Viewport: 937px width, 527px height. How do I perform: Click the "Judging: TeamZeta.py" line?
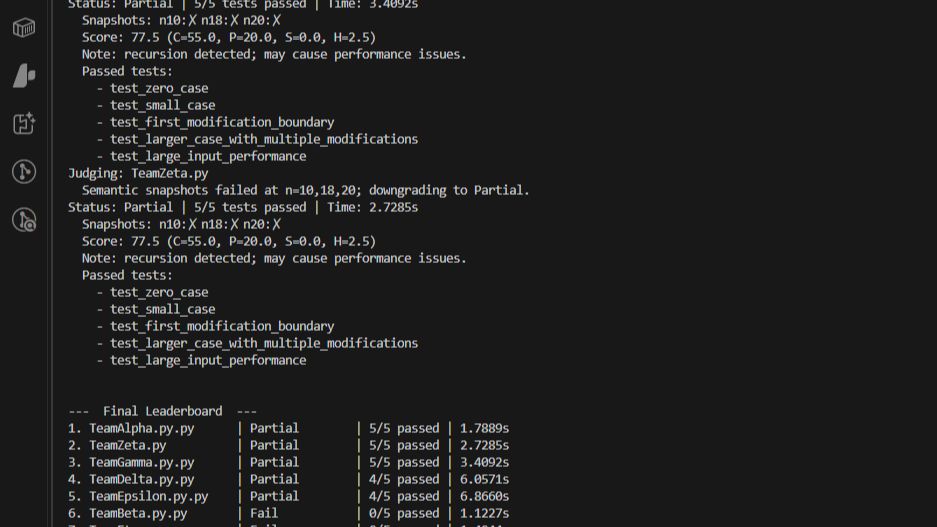(x=138, y=173)
